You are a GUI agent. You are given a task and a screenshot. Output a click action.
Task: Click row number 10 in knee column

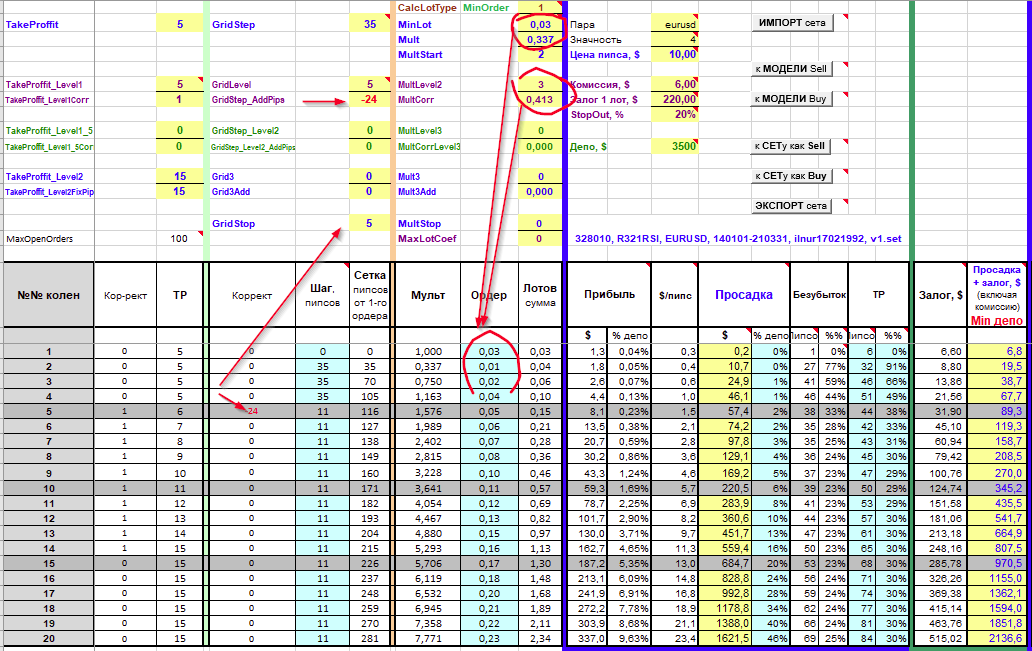[48, 488]
